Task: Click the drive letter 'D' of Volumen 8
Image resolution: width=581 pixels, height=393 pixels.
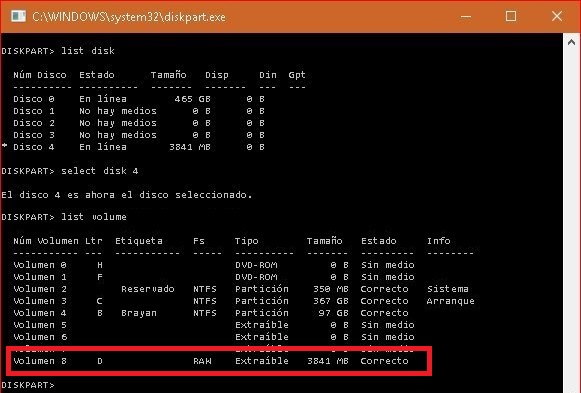Action: pos(100,361)
